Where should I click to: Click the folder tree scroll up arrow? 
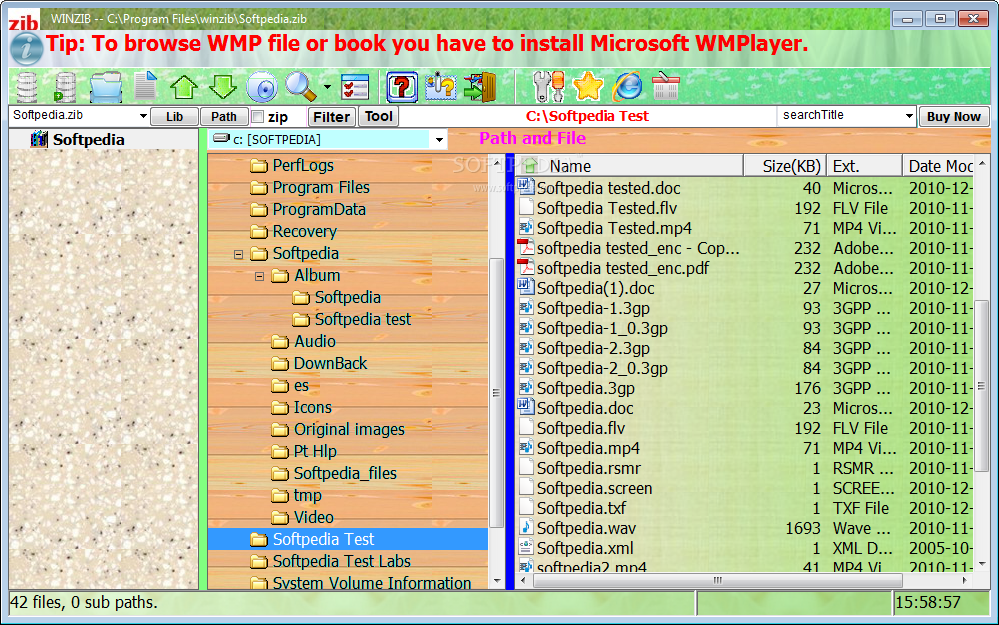tap(496, 163)
